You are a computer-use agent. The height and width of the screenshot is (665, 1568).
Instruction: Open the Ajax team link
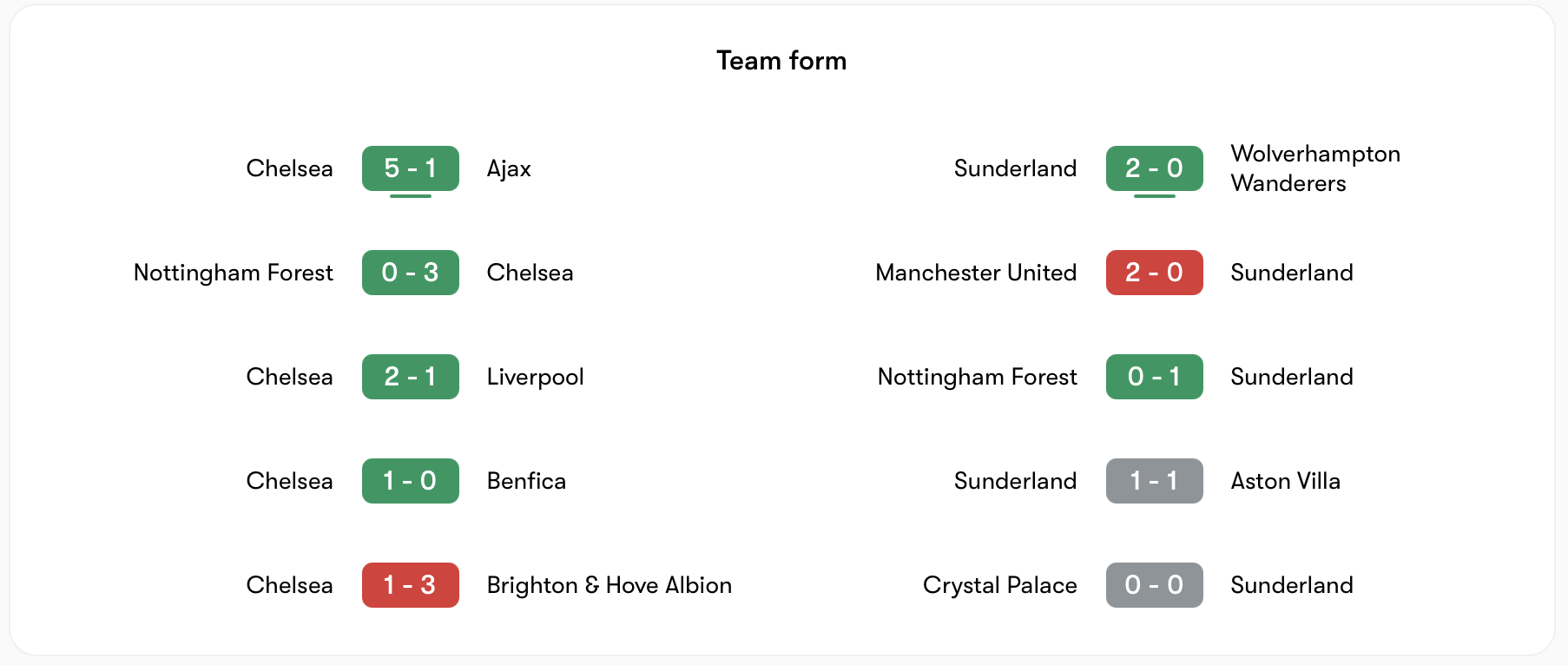509,168
